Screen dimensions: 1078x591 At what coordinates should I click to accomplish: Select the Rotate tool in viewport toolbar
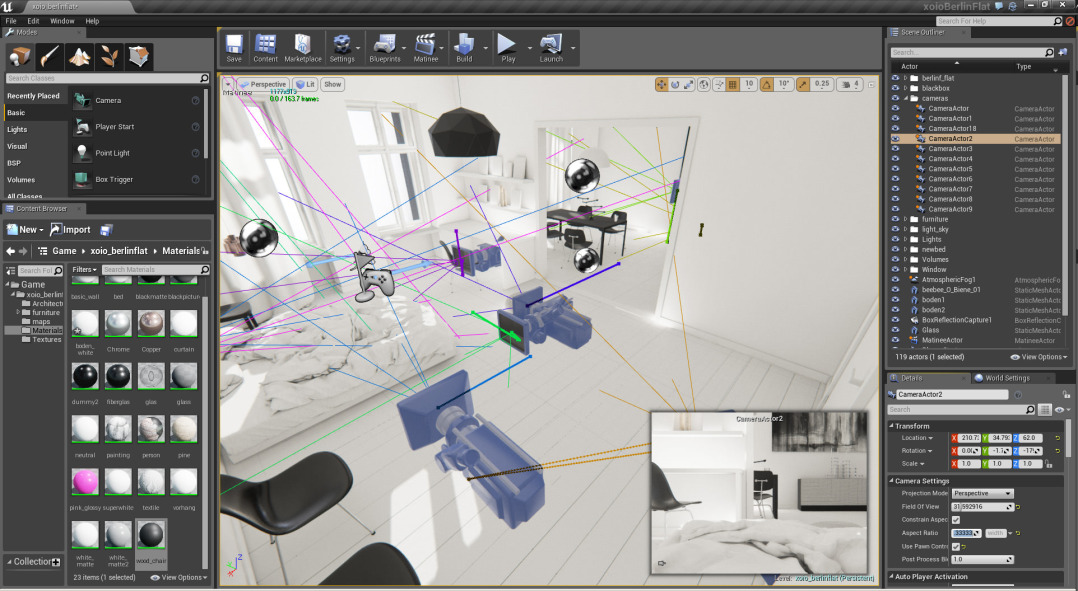tap(675, 85)
